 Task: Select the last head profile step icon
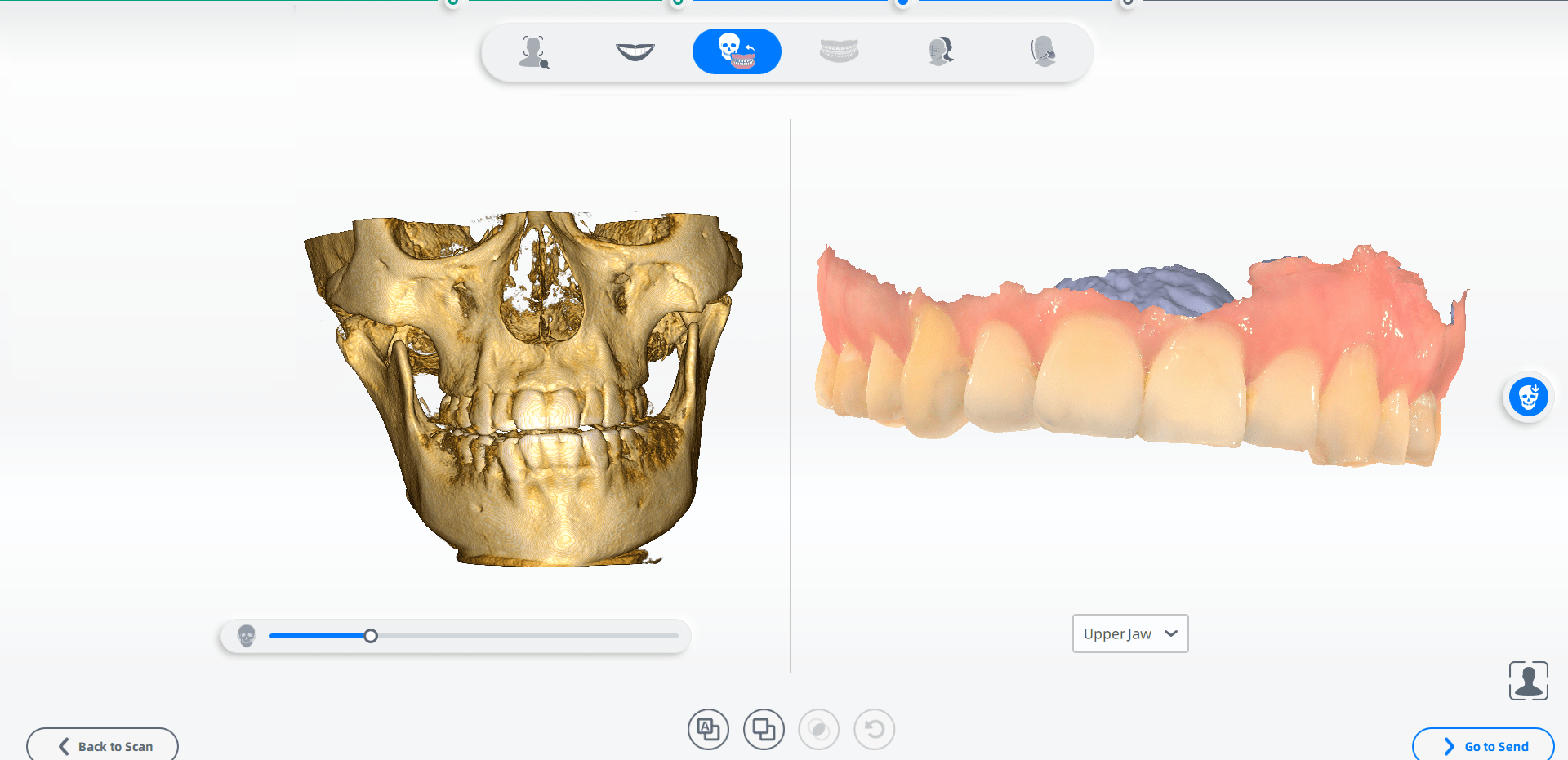coord(1043,51)
